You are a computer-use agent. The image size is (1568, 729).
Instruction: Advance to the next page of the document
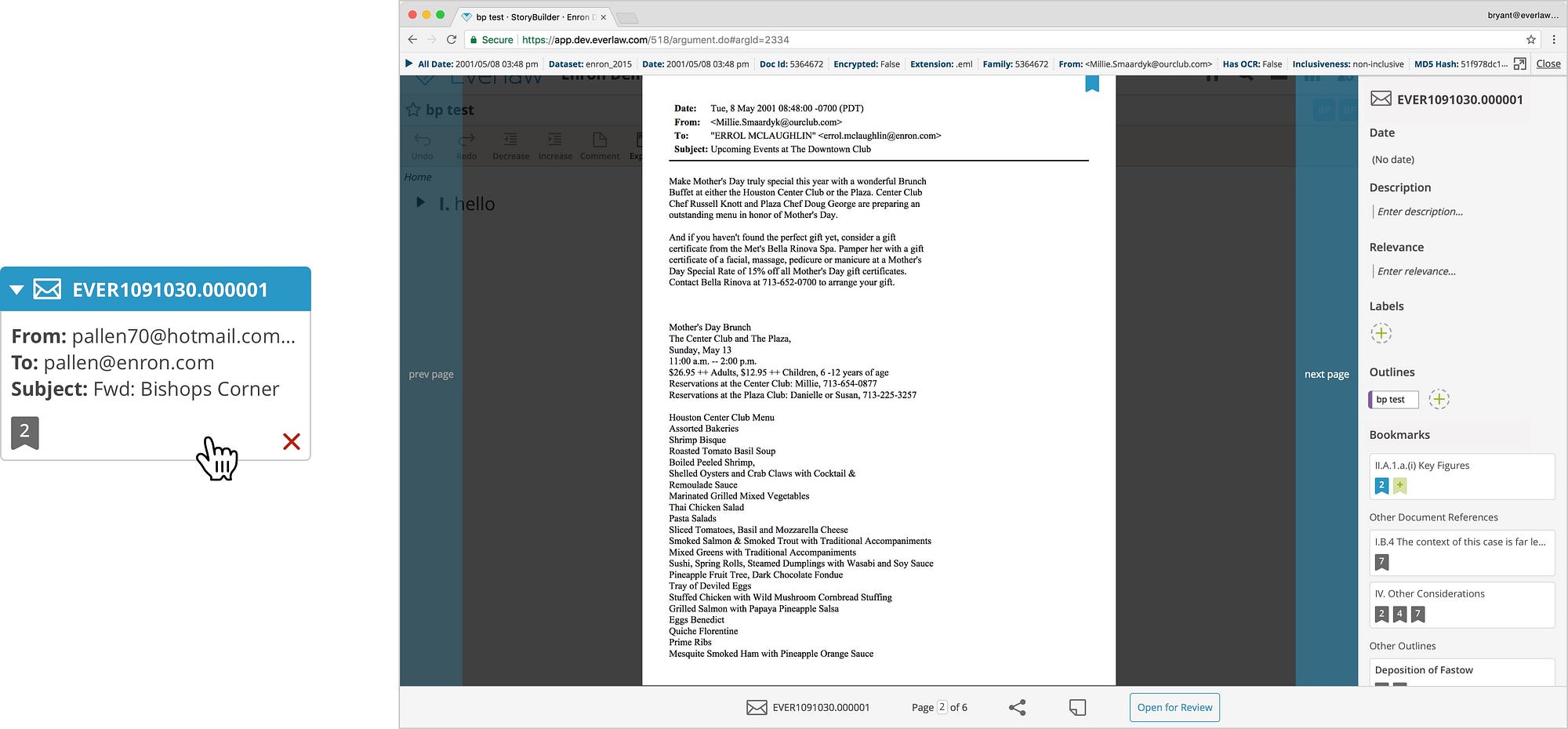(1327, 374)
